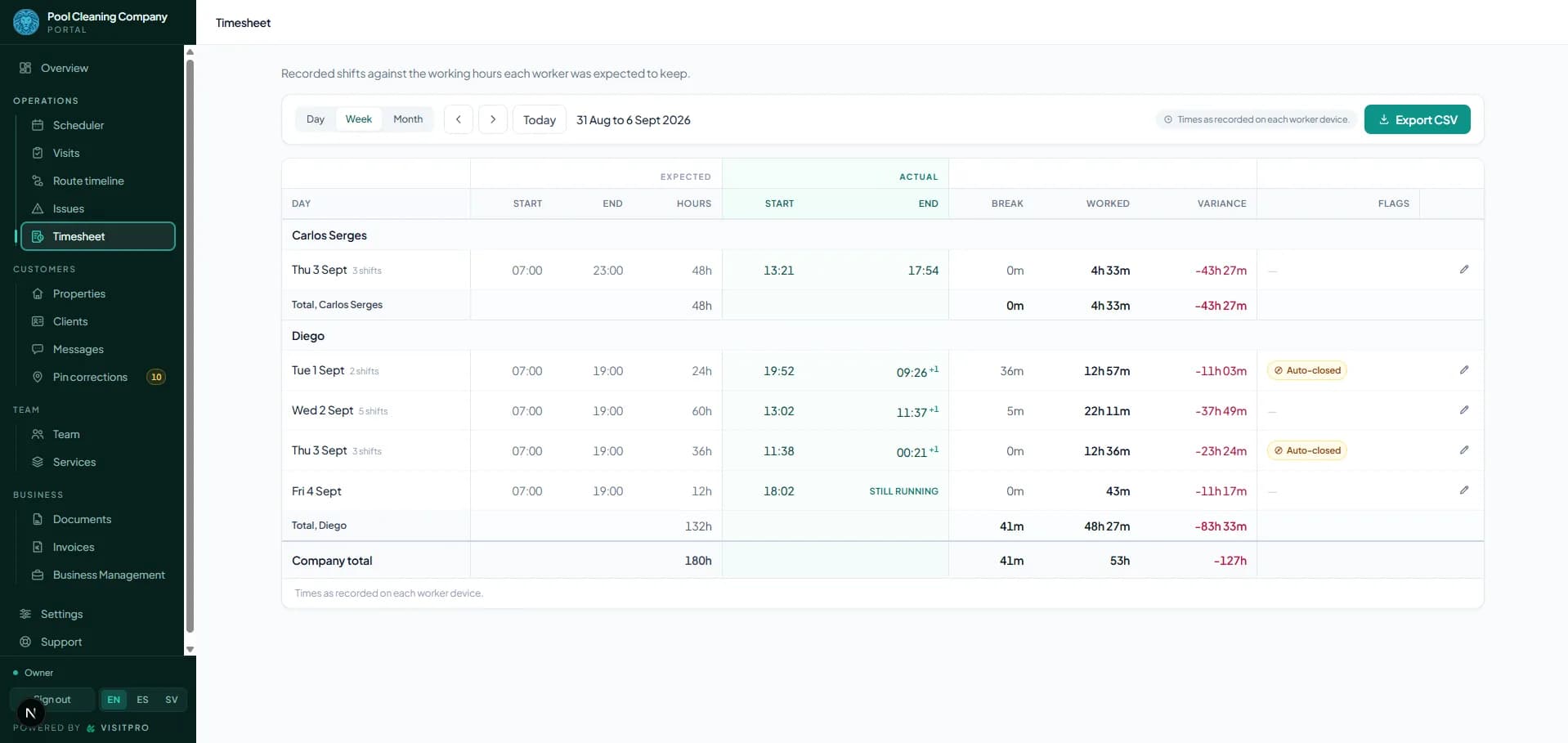Click the Issues warning triangle icon

point(38,208)
